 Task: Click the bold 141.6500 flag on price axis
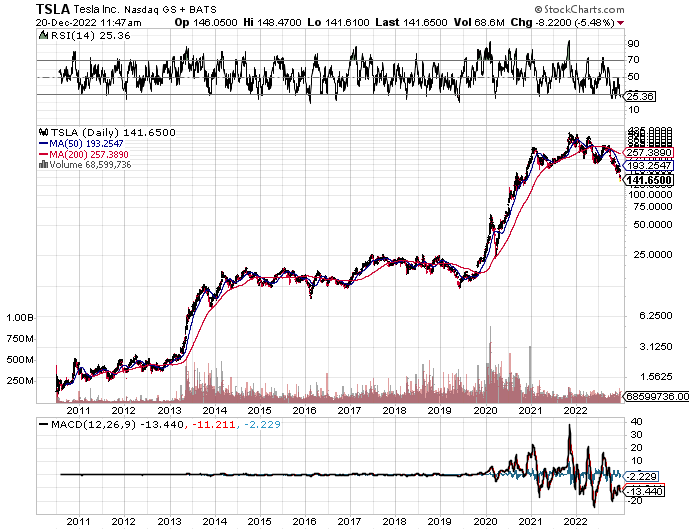649,180
